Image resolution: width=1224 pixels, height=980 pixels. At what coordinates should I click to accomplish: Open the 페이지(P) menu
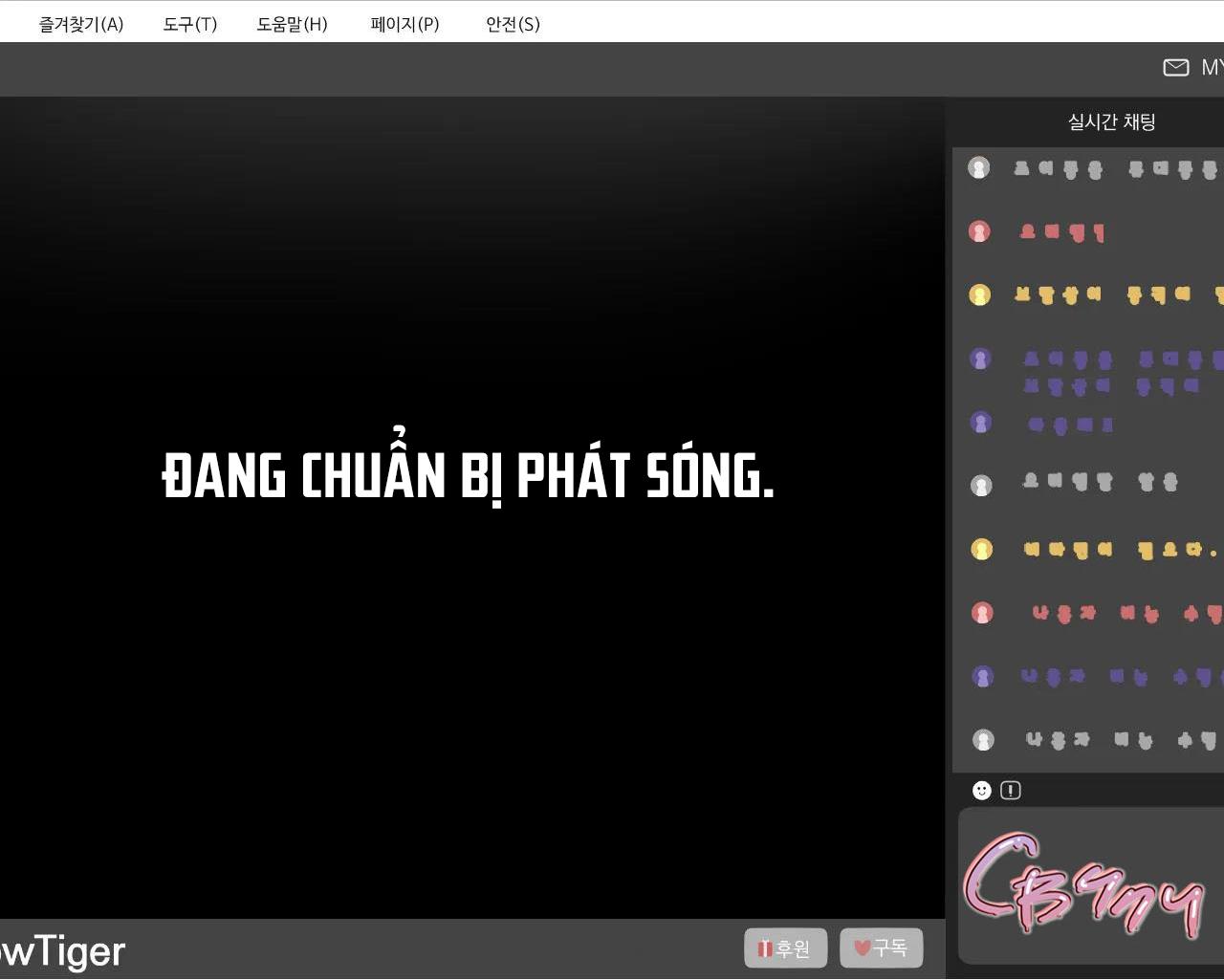point(404,24)
